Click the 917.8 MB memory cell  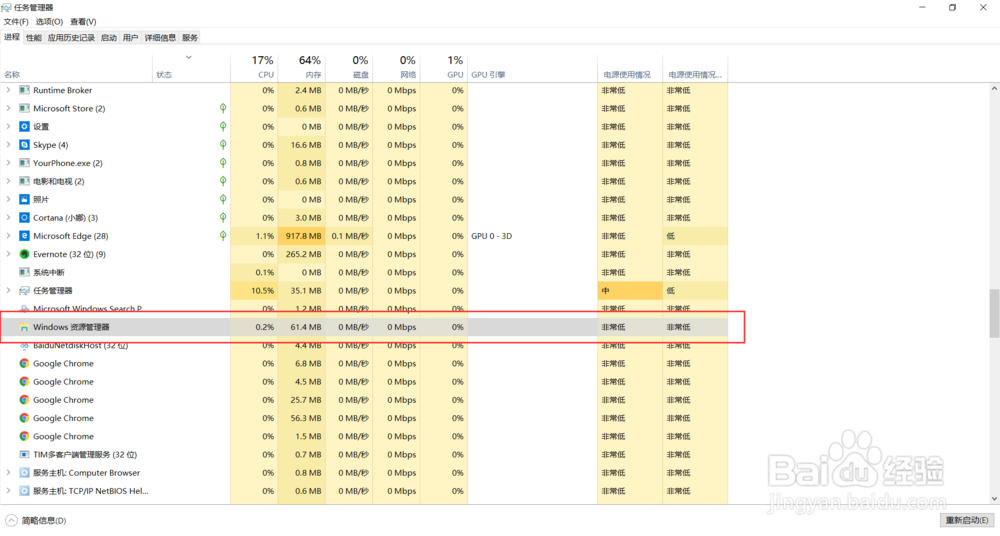click(302, 235)
